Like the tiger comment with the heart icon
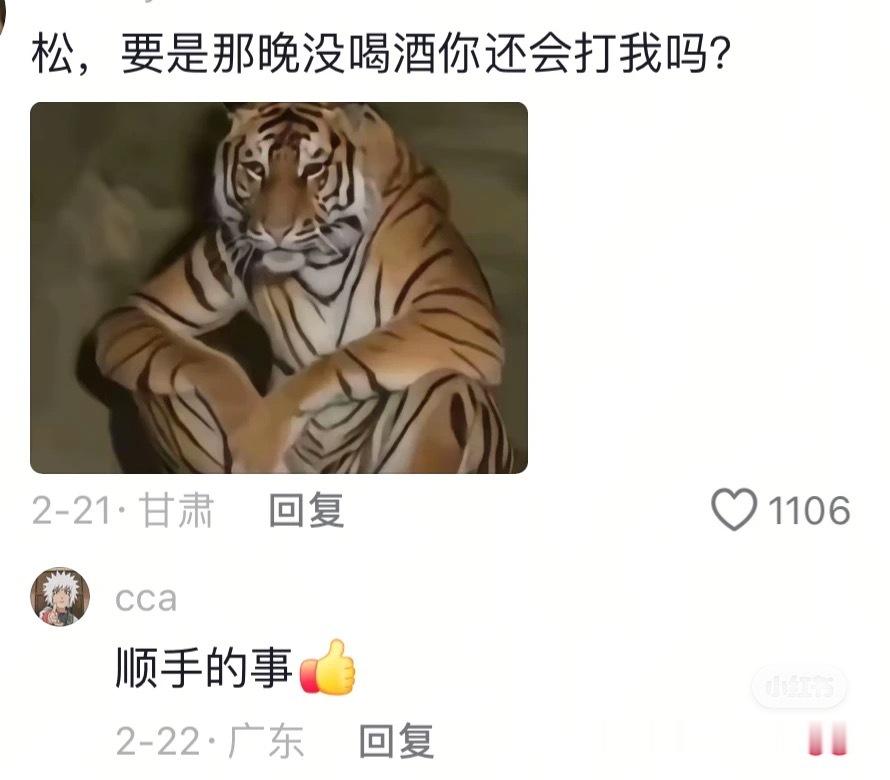Image resolution: width=890 pixels, height=780 pixels. (733, 509)
